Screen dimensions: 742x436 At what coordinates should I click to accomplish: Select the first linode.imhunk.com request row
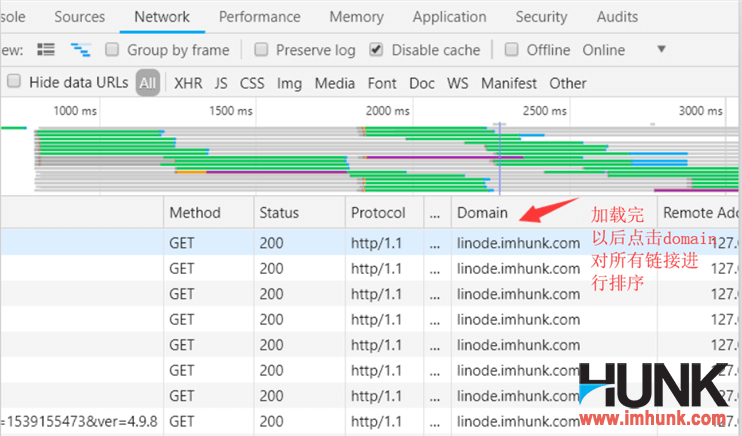(517, 242)
